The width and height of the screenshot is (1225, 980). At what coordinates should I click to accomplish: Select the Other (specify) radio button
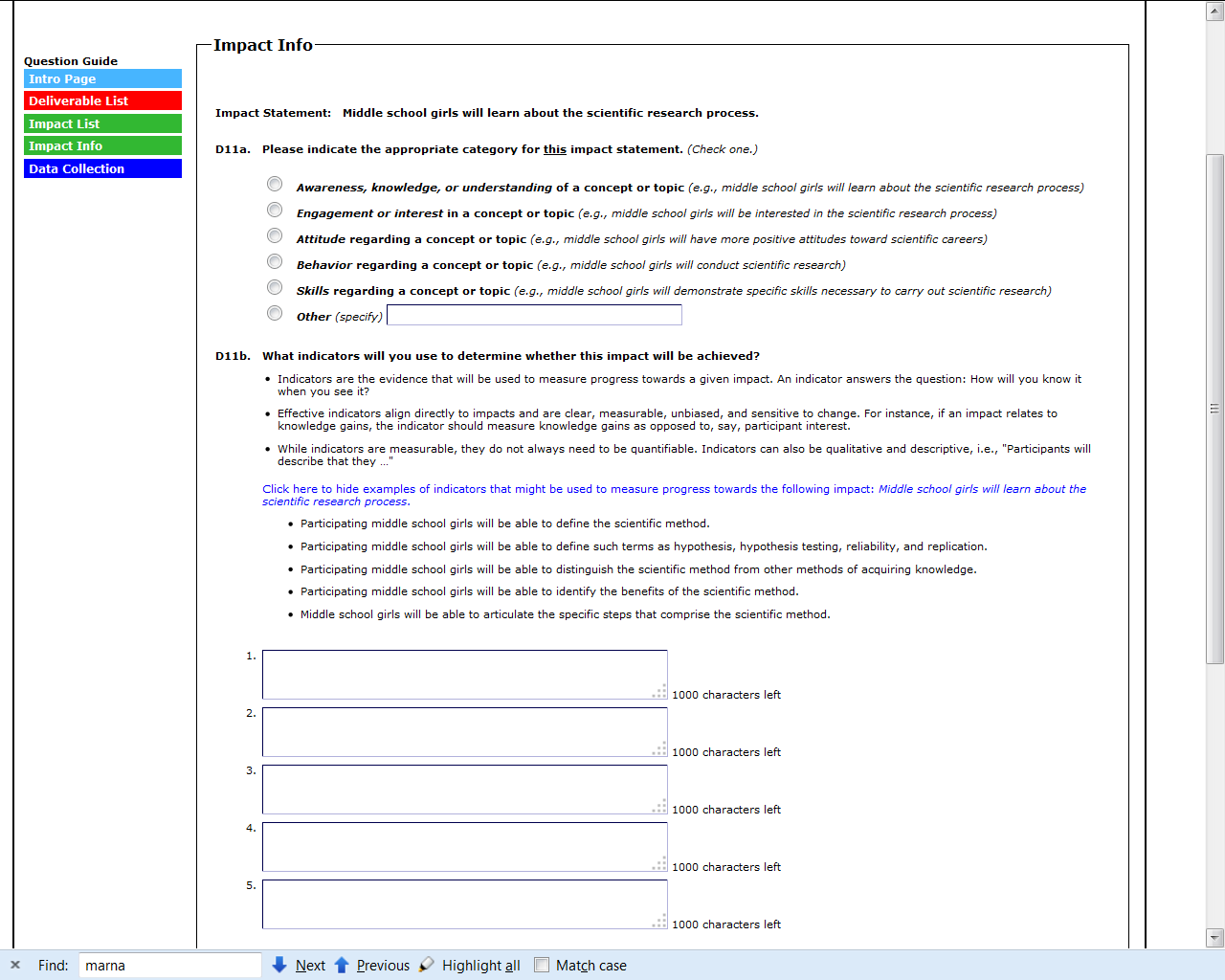coord(275,313)
